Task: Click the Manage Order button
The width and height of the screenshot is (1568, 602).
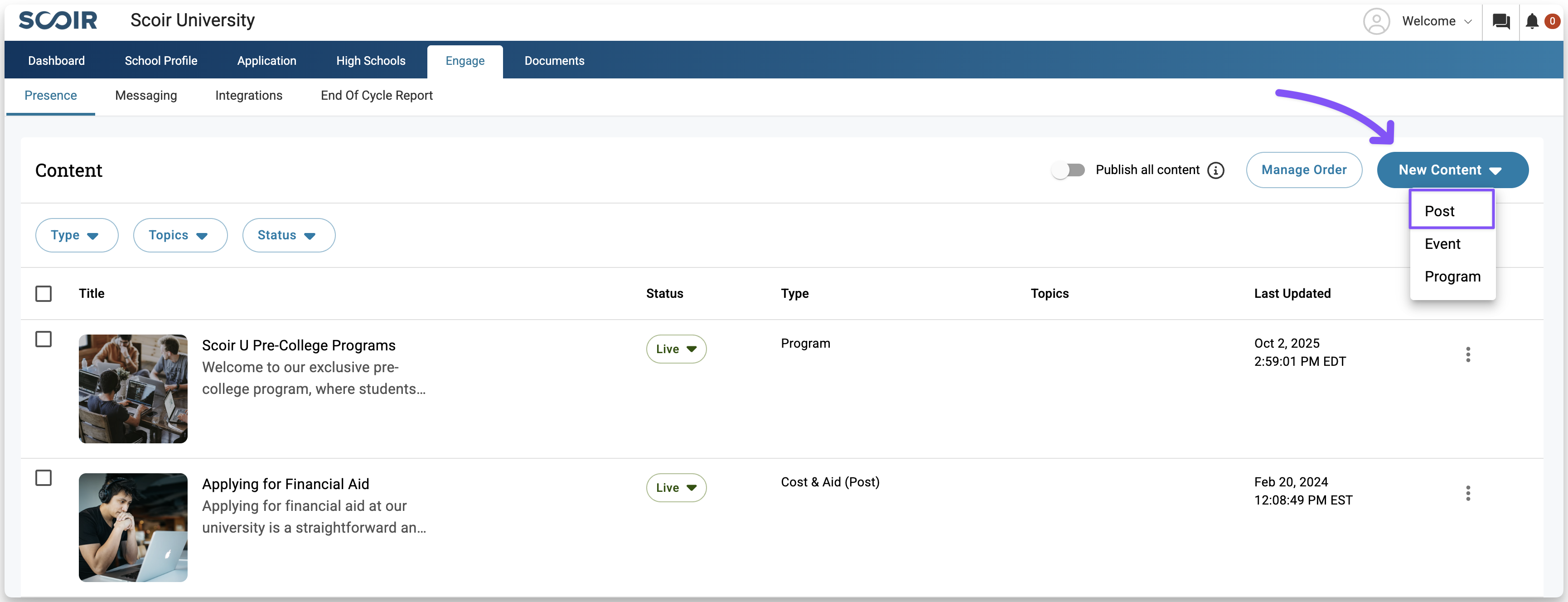Action: [1303, 170]
